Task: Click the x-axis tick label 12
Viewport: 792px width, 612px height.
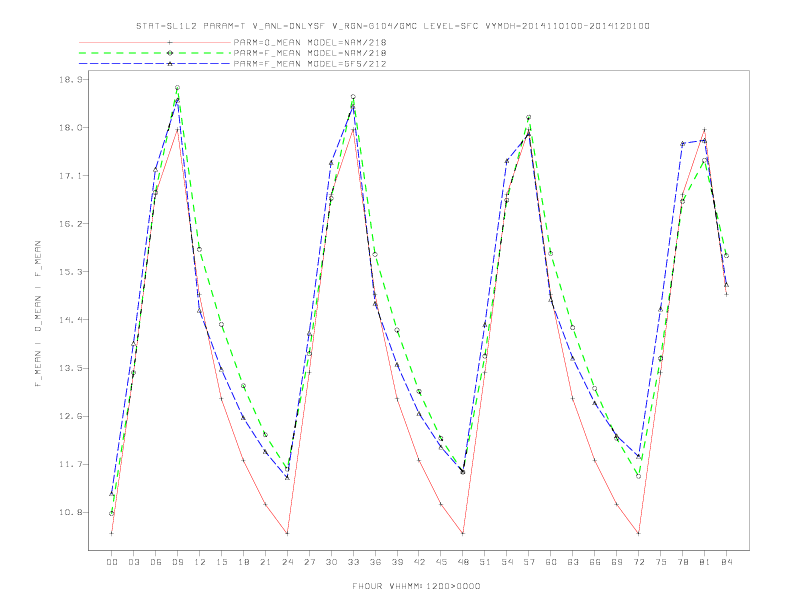Action: click(200, 562)
